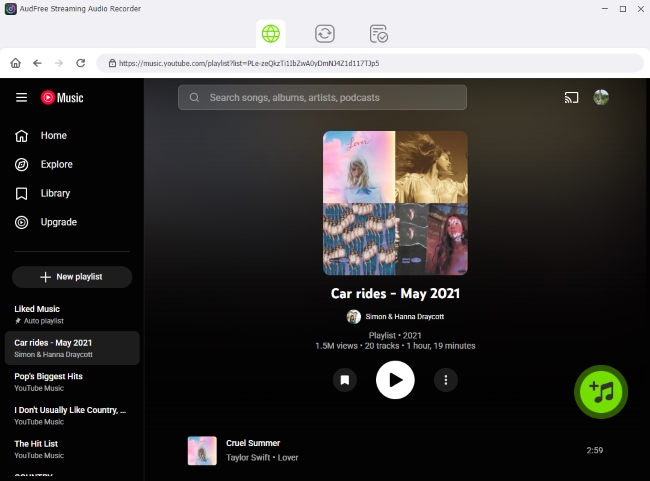Viewport: 650px width, 481px height.
Task: Open the web browser globe tab
Action: click(271, 34)
